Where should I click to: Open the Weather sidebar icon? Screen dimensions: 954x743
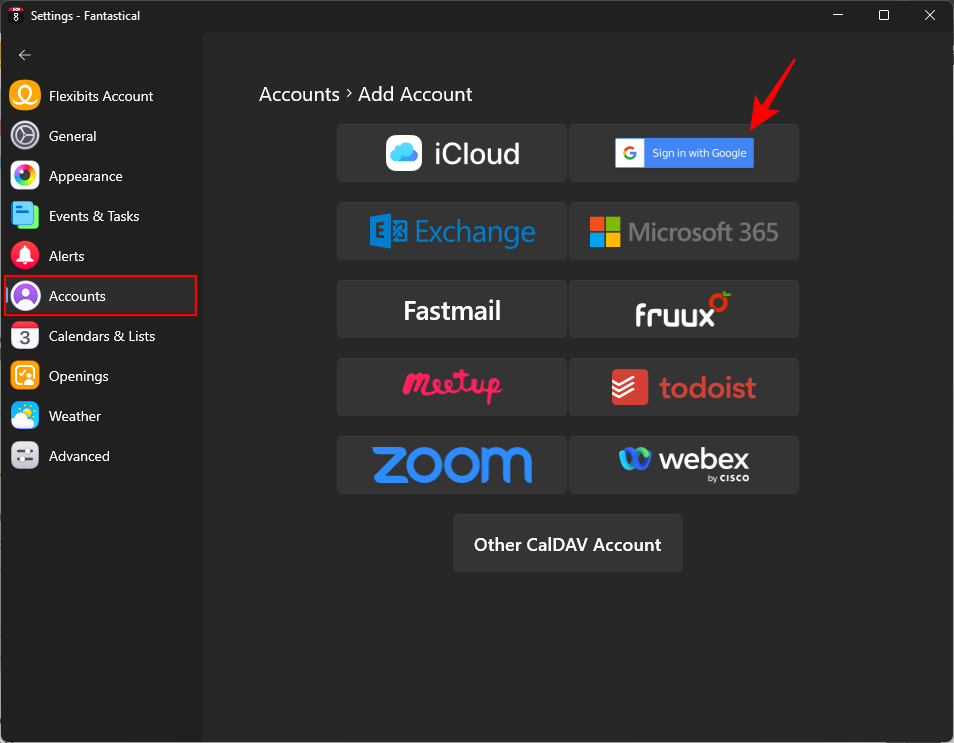click(25, 416)
